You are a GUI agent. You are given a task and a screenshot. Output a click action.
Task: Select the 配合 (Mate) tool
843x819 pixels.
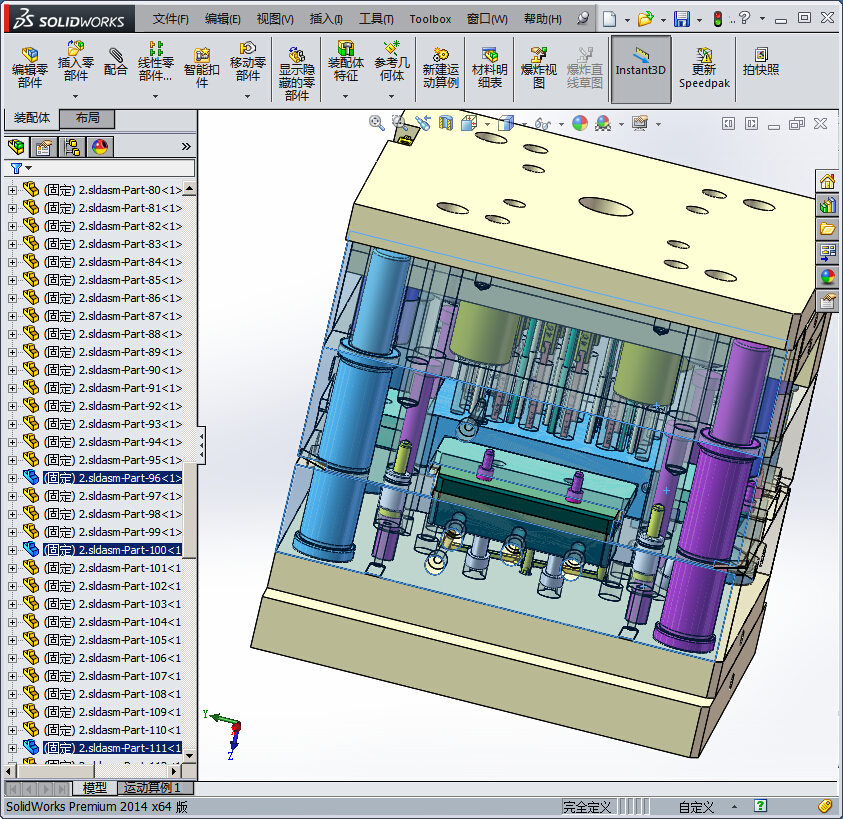point(115,62)
